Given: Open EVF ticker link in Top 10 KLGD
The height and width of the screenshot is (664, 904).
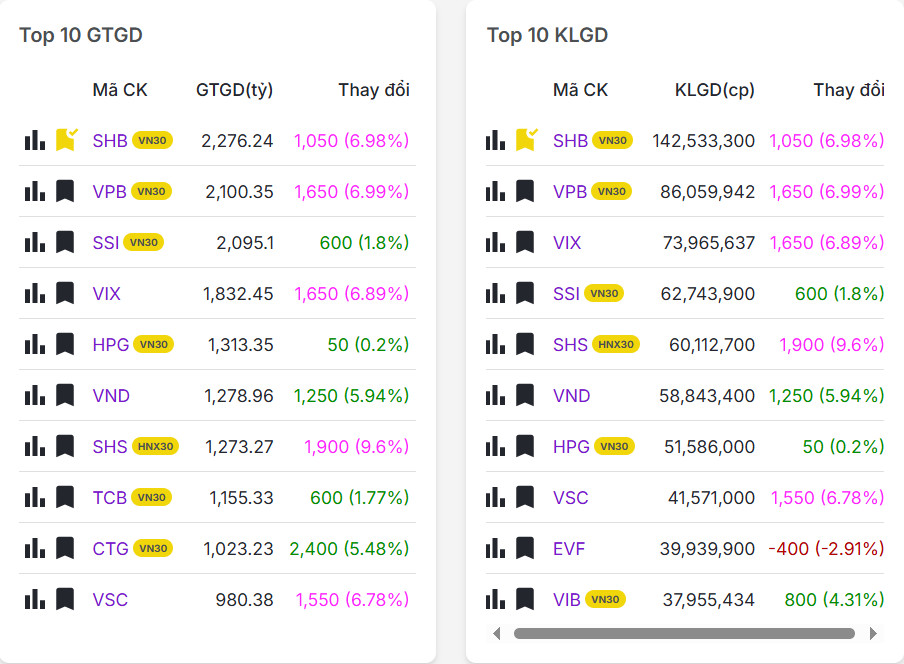Looking at the screenshot, I should [568, 549].
